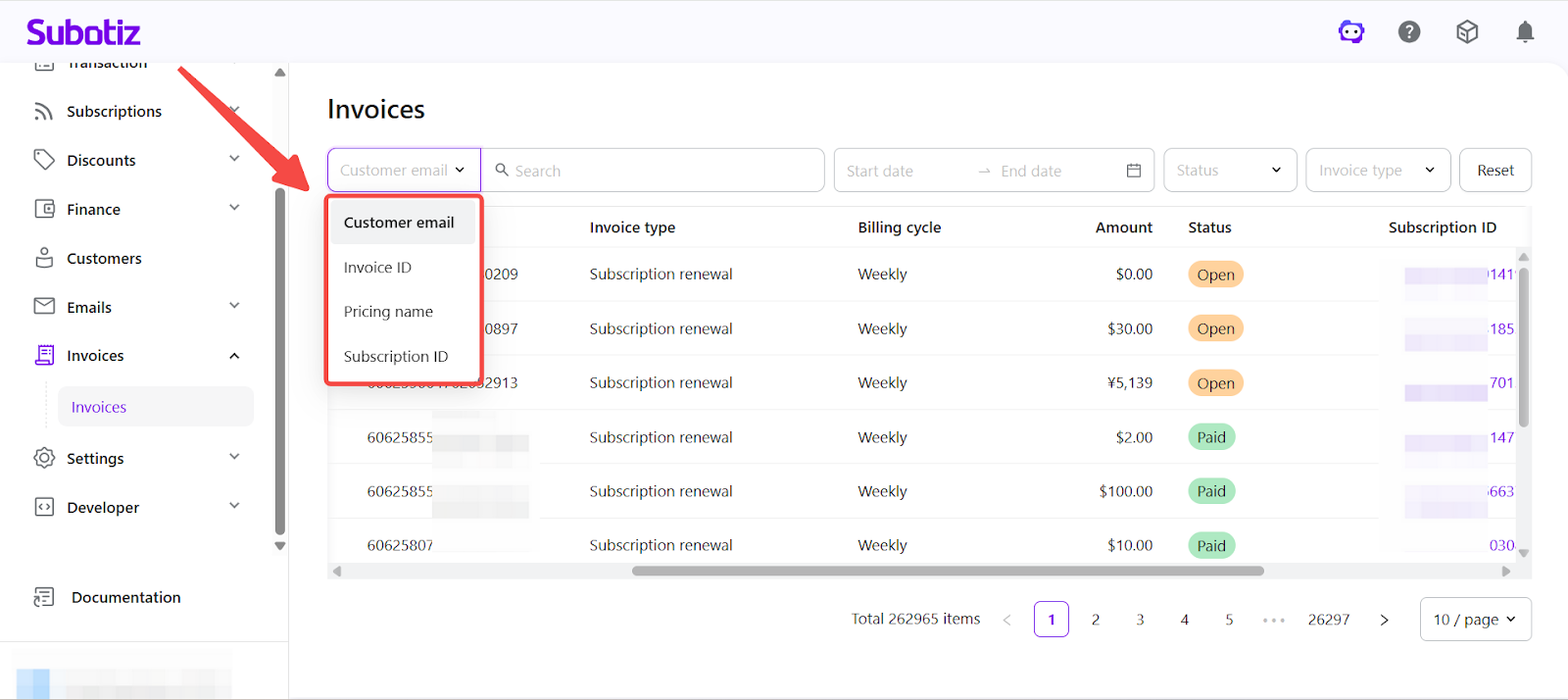This screenshot has height=700, width=1568.
Task: Click the chatbot assistant icon in header
Action: 1351,32
